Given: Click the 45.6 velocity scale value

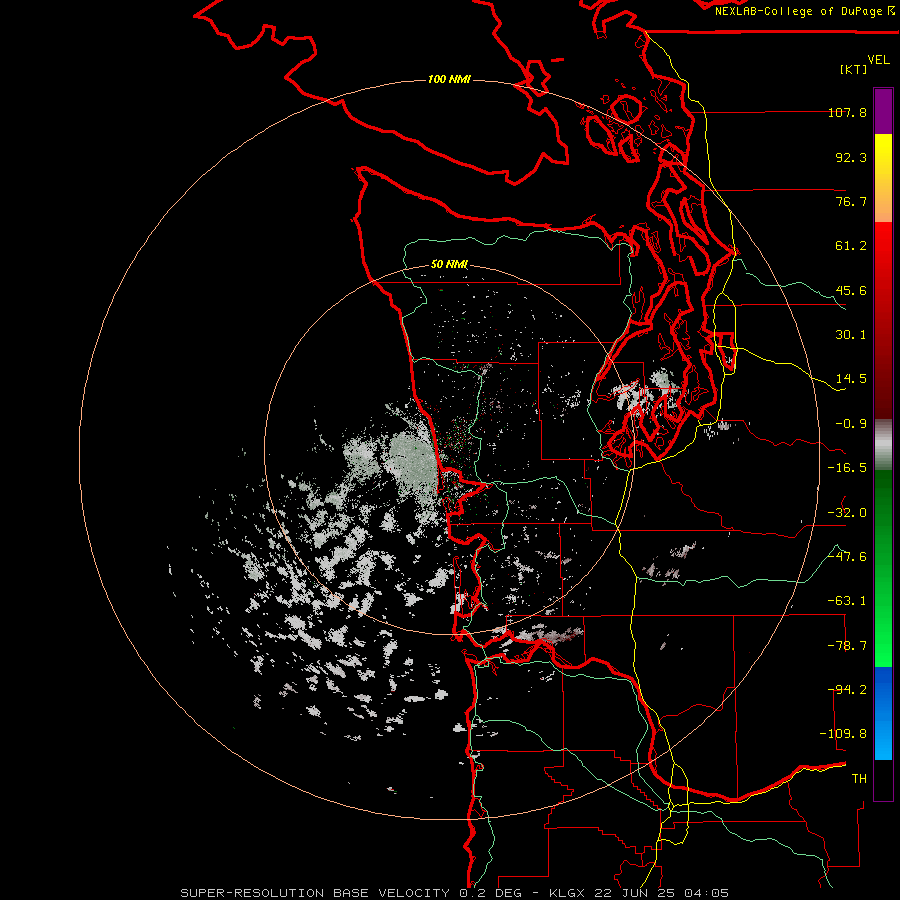Looking at the screenshot, I should pyautogui.click(x=851, y=290).
